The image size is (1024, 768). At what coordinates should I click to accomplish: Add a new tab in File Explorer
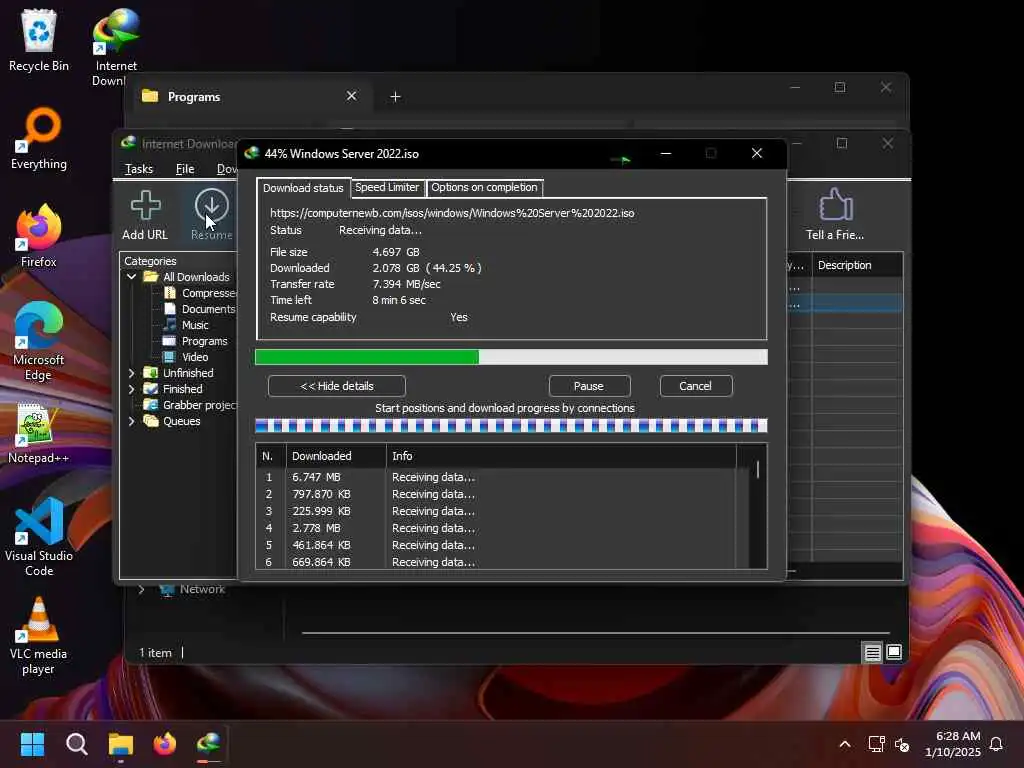pos(395,97)
